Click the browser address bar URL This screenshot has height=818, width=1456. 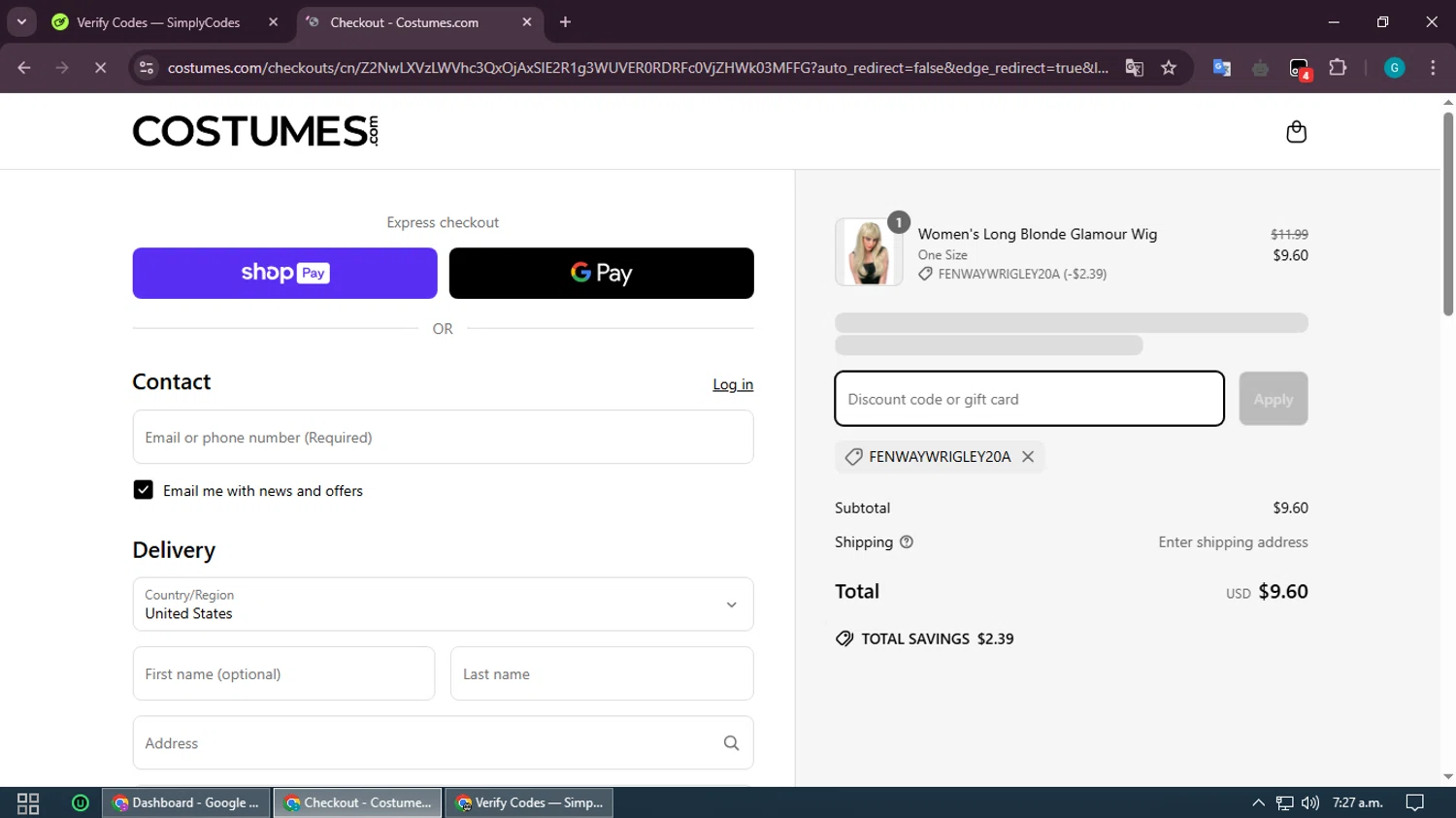[638, 68]
